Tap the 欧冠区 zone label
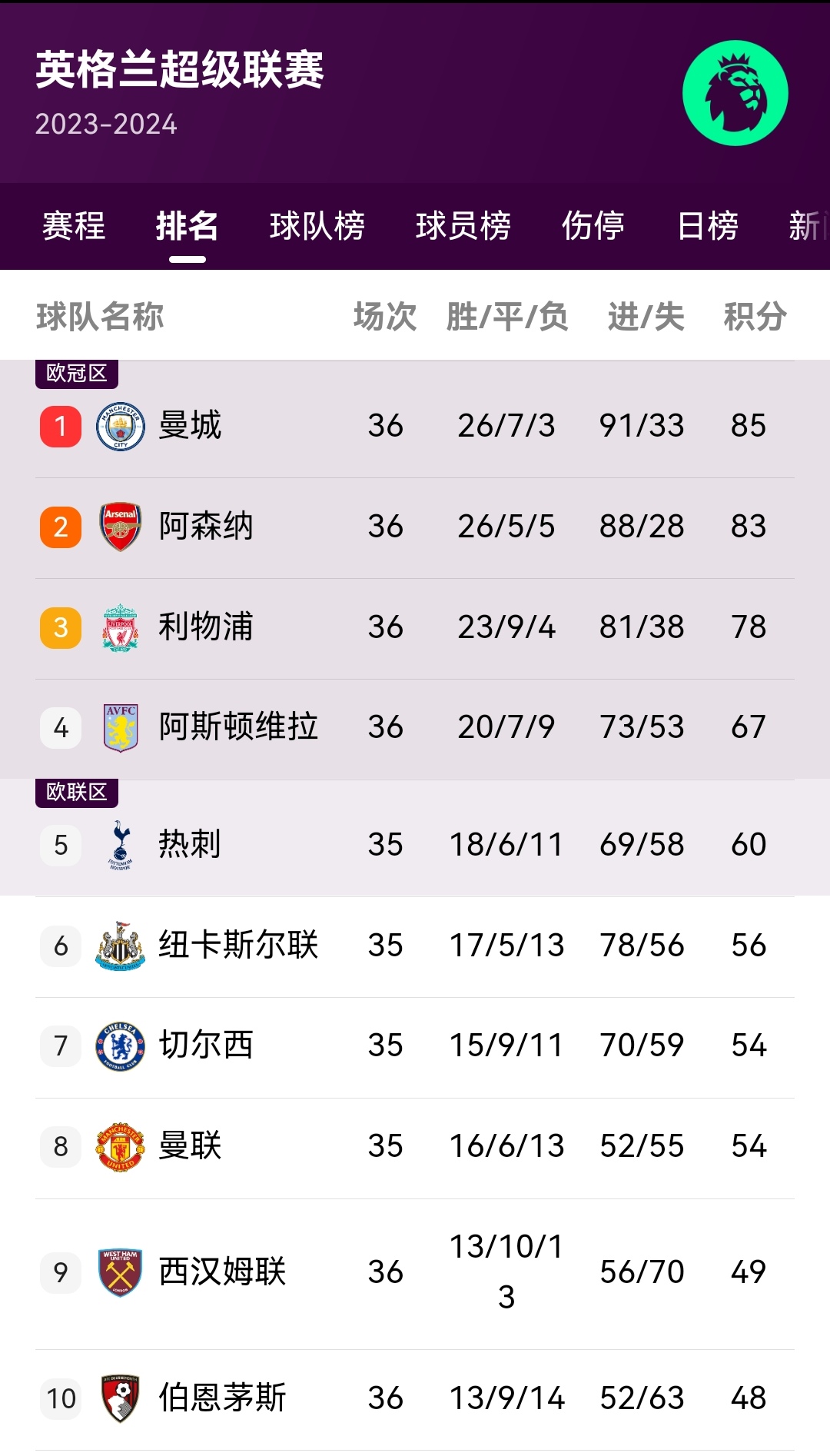830x1456 pixels. pos(77,374)
